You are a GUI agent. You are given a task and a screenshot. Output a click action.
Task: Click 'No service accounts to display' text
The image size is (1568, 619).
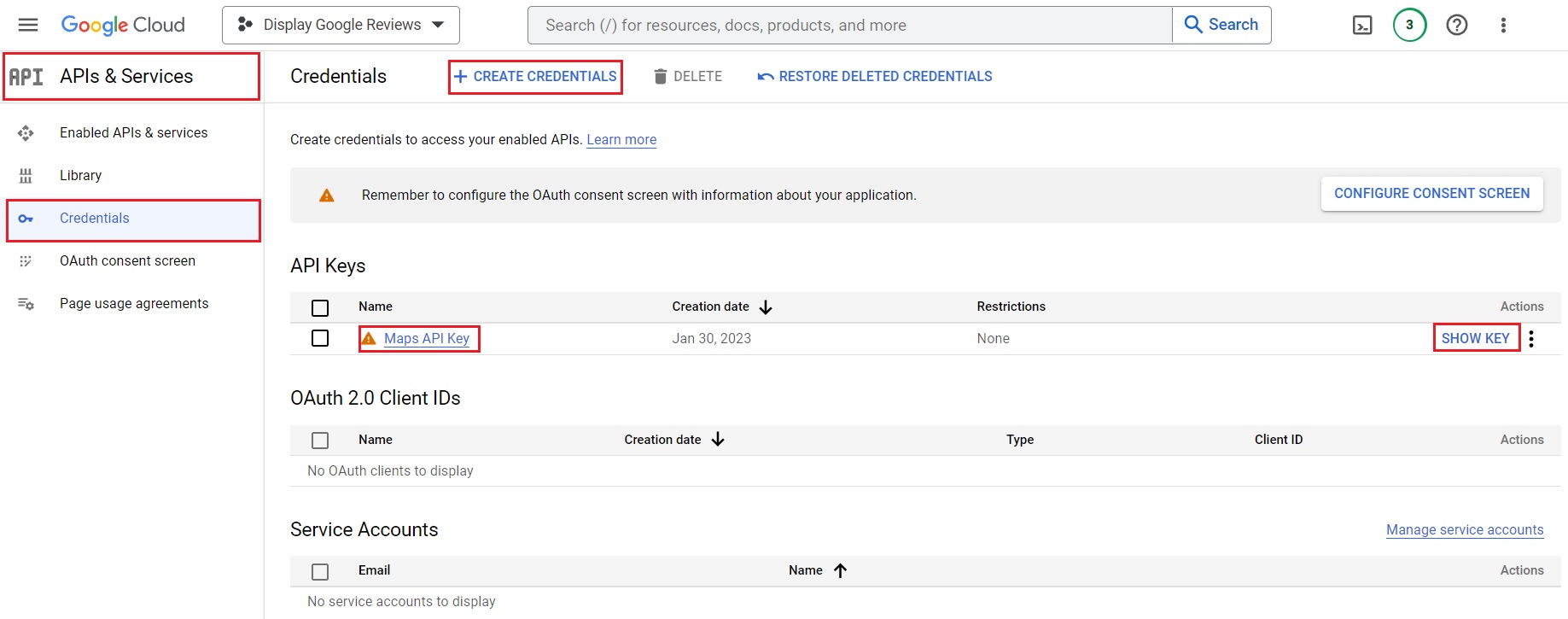(401, 601)
